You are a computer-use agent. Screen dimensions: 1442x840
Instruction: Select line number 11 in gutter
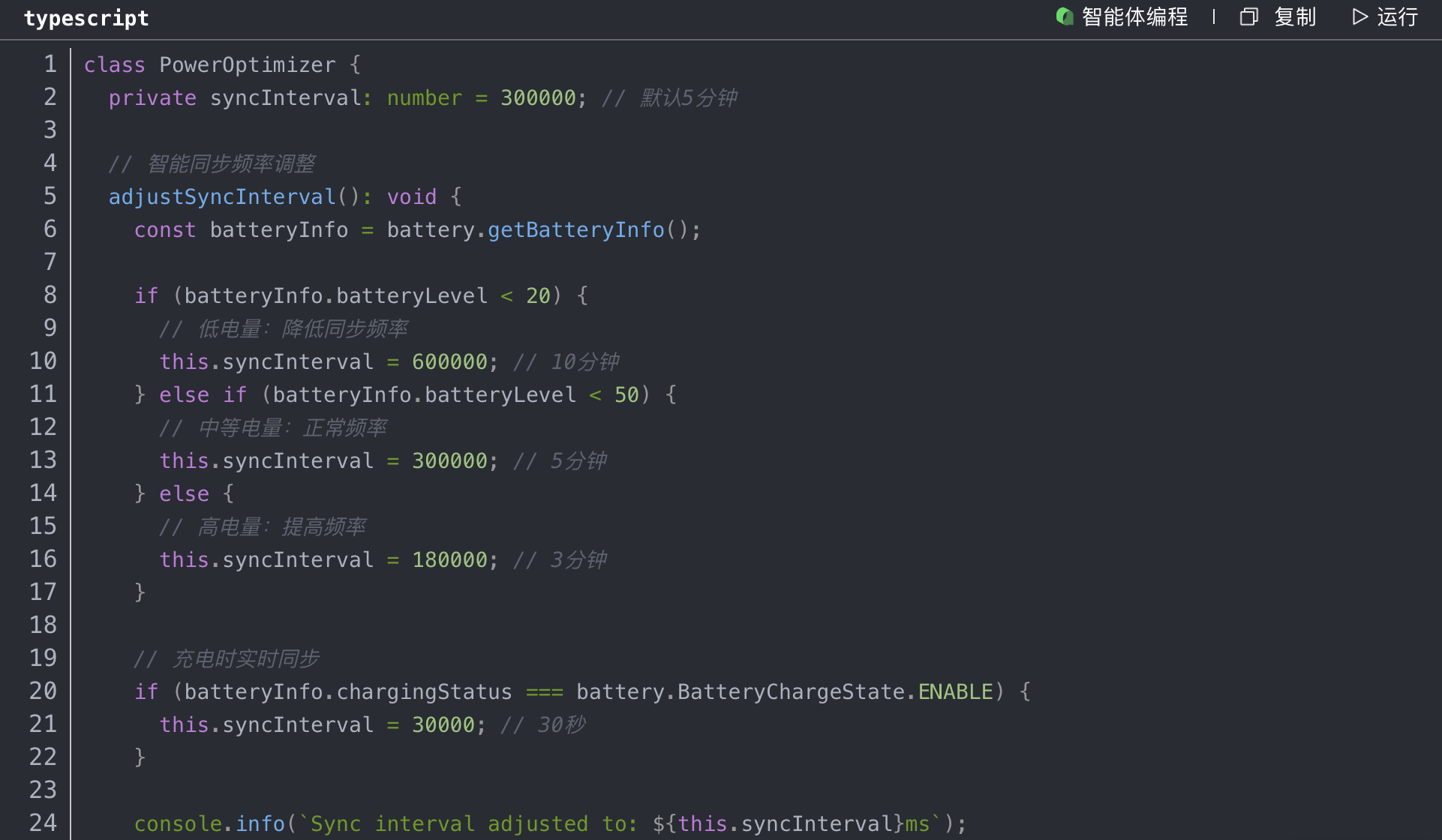coord(43,394)
